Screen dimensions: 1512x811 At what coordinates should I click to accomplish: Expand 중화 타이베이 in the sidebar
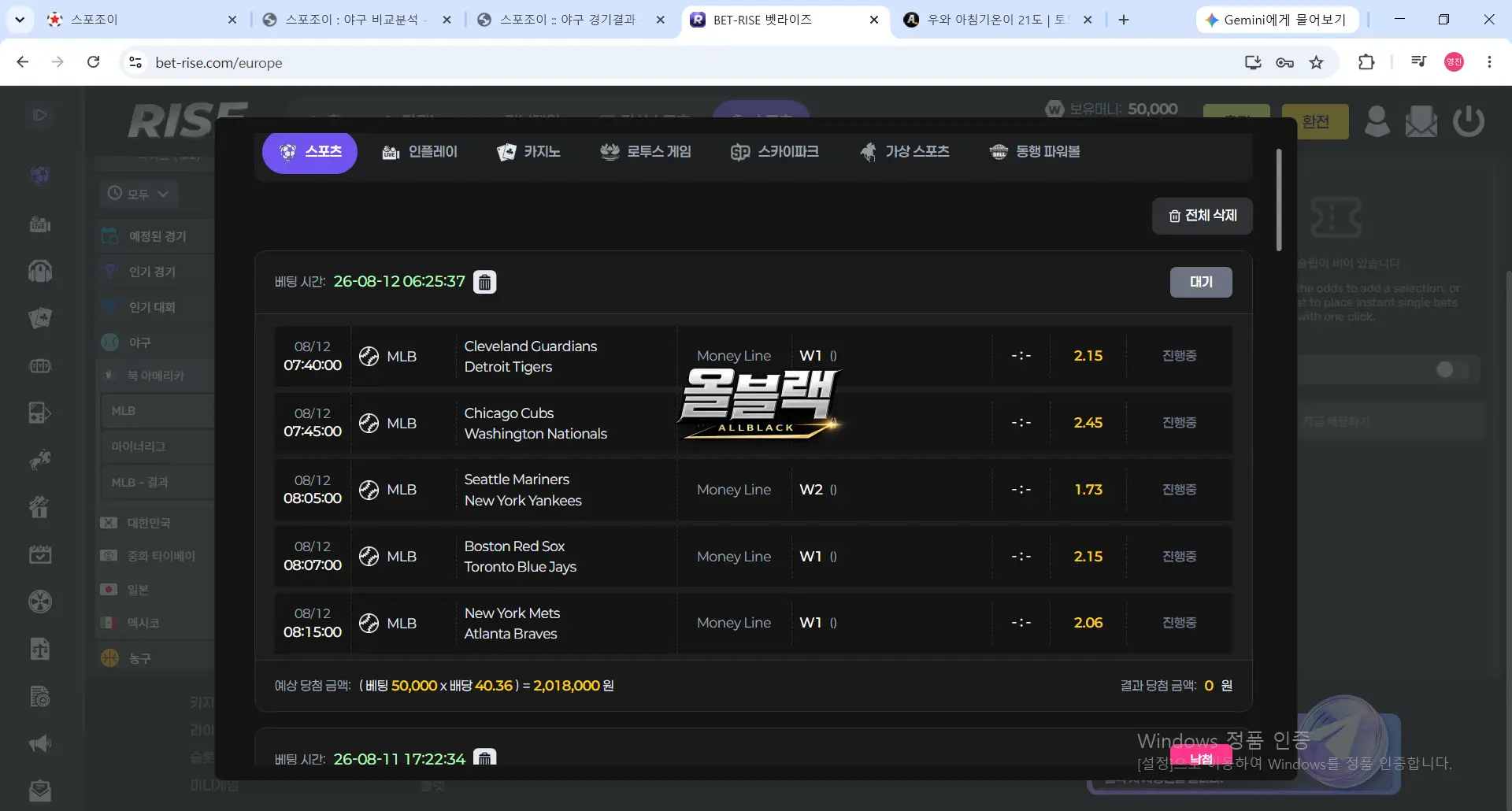157,556
